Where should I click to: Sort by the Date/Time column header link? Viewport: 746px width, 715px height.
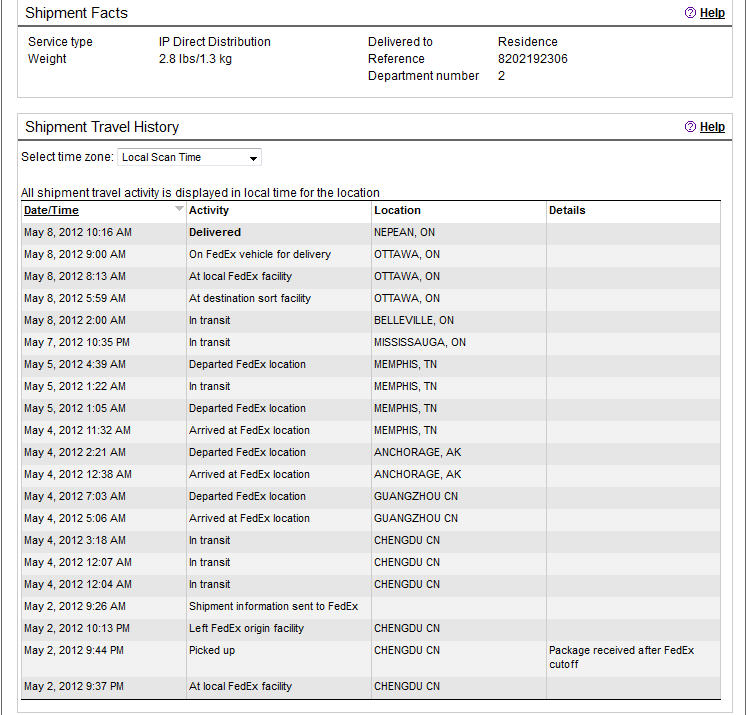point(51,210)
